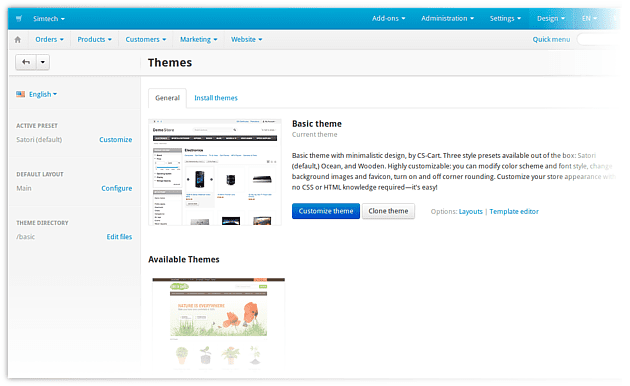Click the back arrow button
The height and width of the screenshot is (386, 630).
click(26, 62)
